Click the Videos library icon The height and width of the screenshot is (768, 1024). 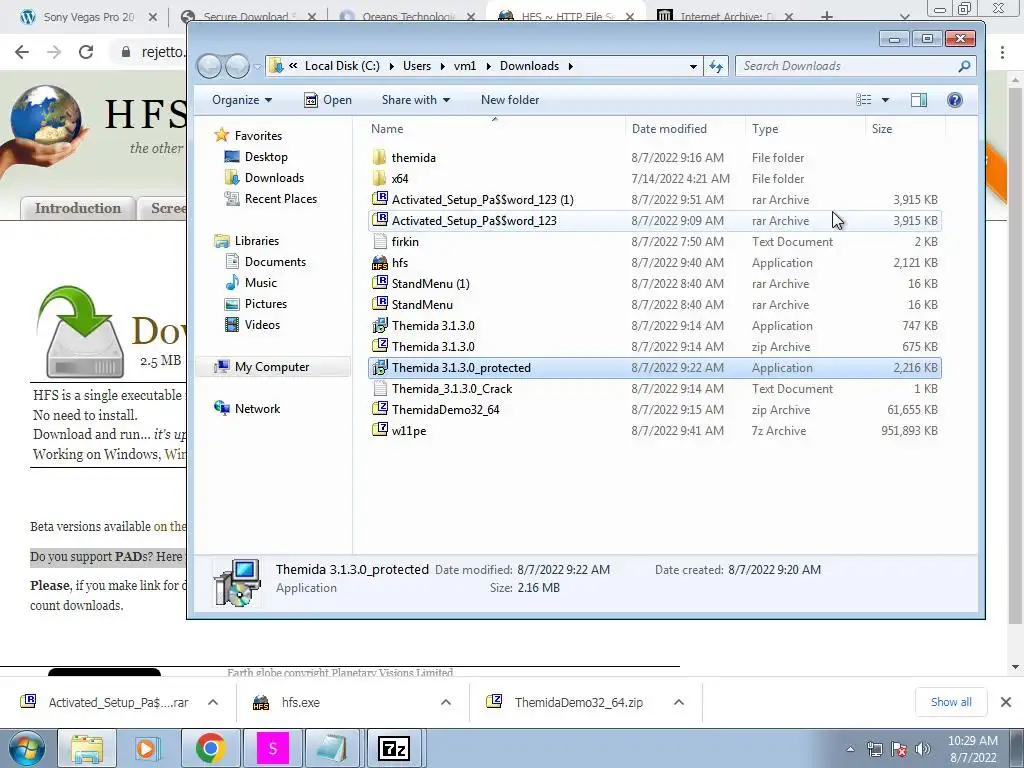coord(232,325)
